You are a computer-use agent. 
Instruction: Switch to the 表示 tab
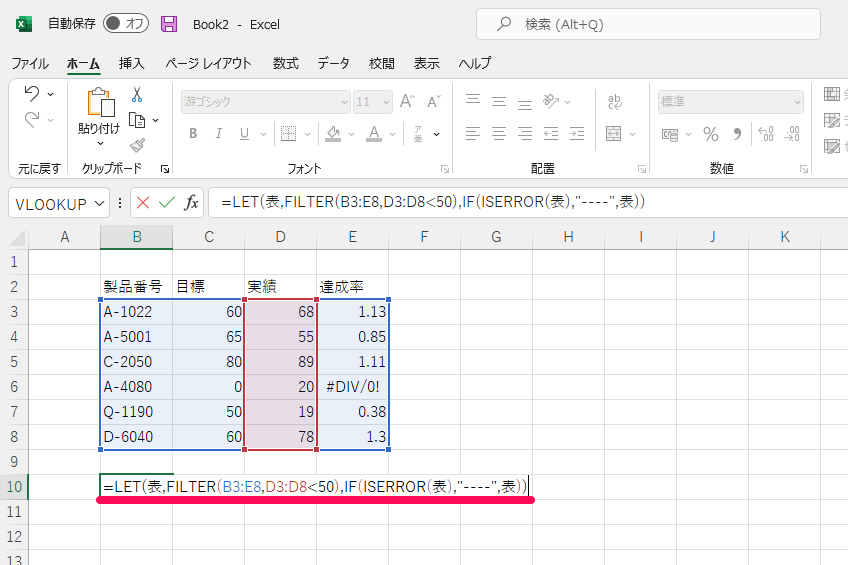pyautogui.click(x=427, y=64)
